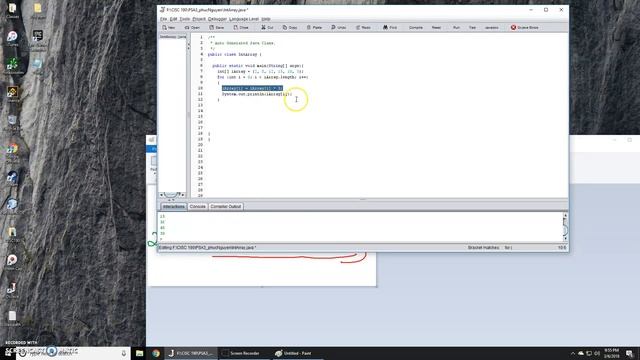Click the Cut toolbar button

(267, 27)
